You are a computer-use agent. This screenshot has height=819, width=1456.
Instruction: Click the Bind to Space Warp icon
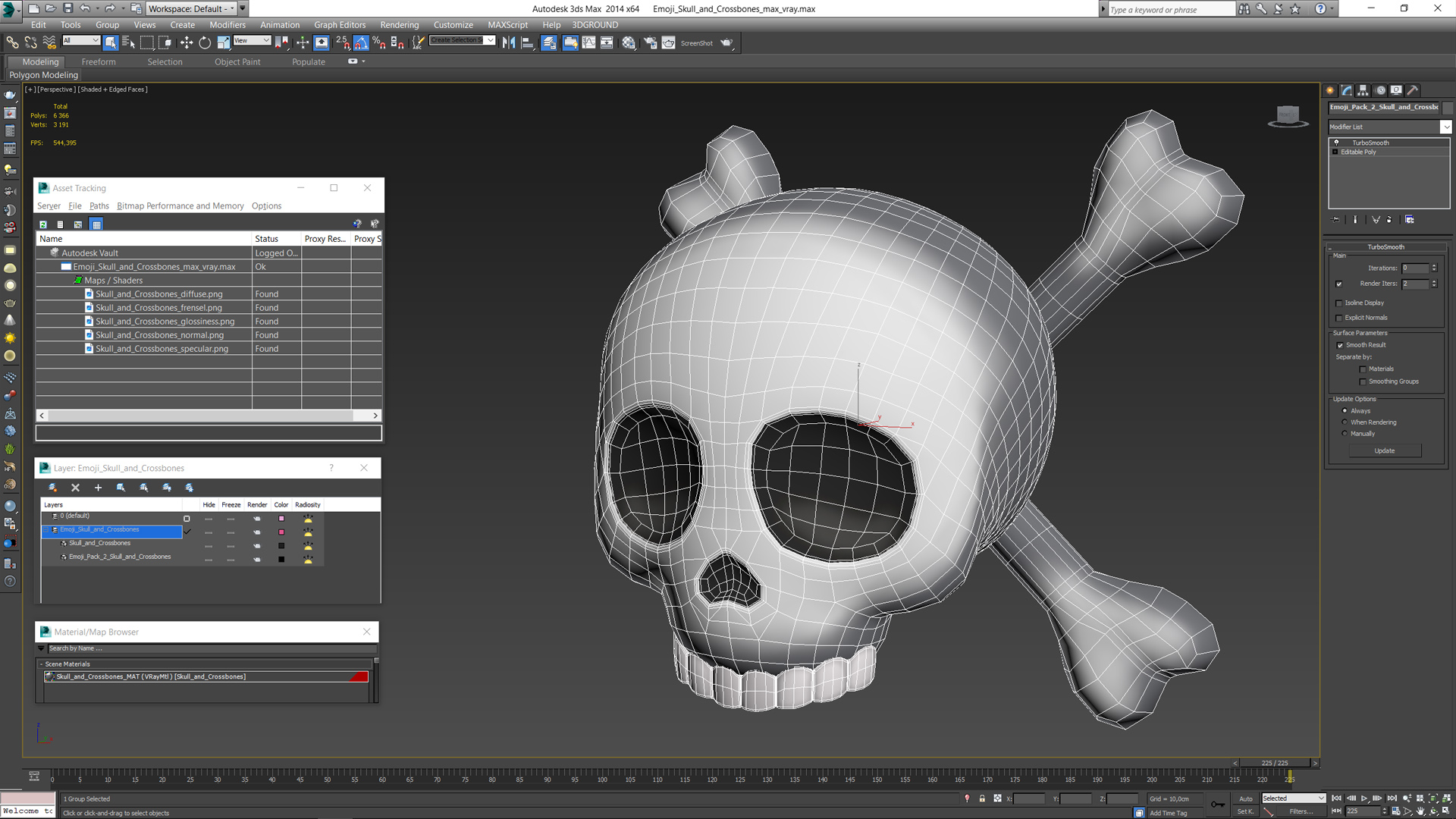[x=49, y=42]
